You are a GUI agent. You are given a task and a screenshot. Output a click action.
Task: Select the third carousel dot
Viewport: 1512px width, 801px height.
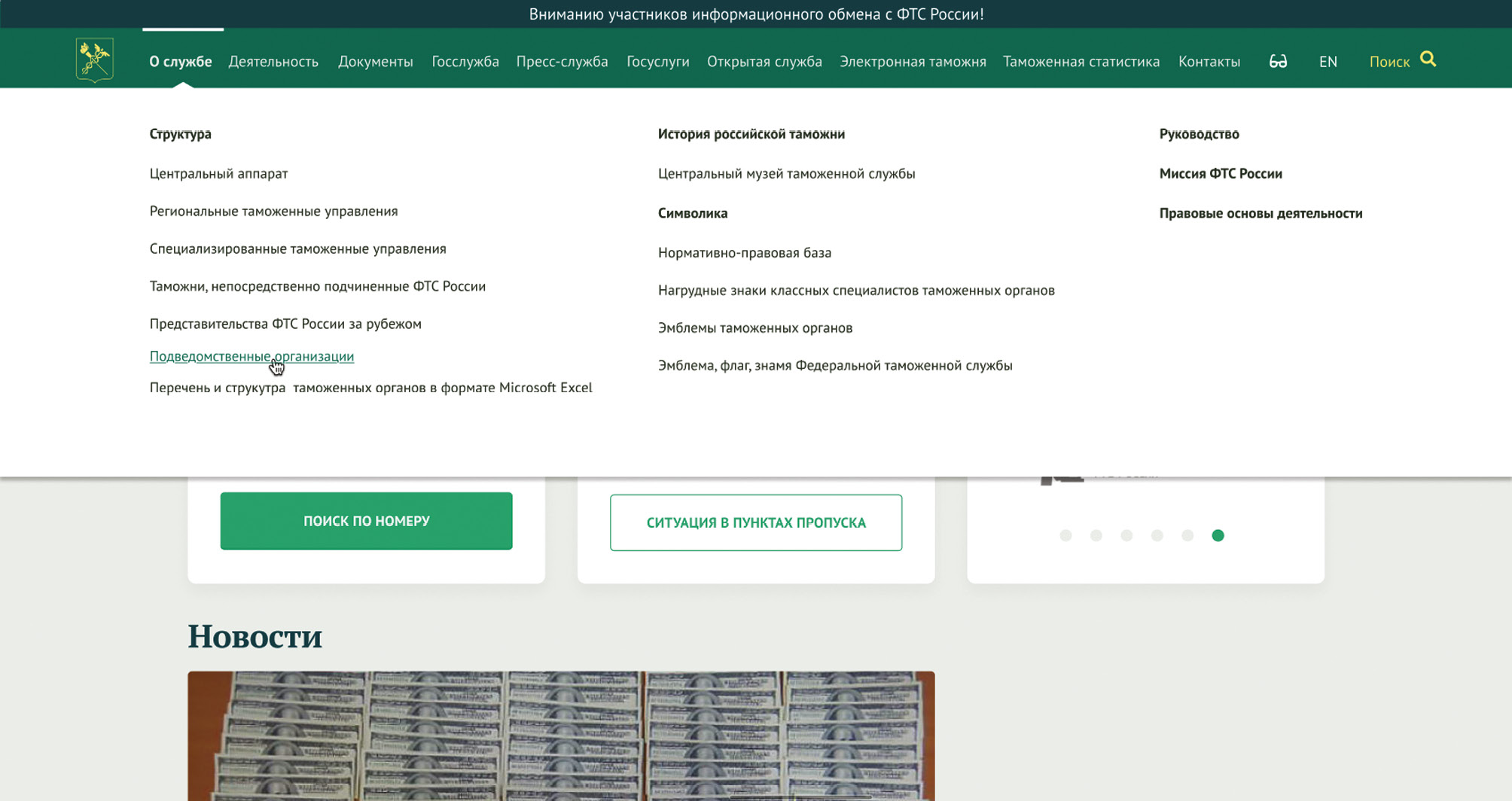pyautogui.click(x=1126, y=535)
